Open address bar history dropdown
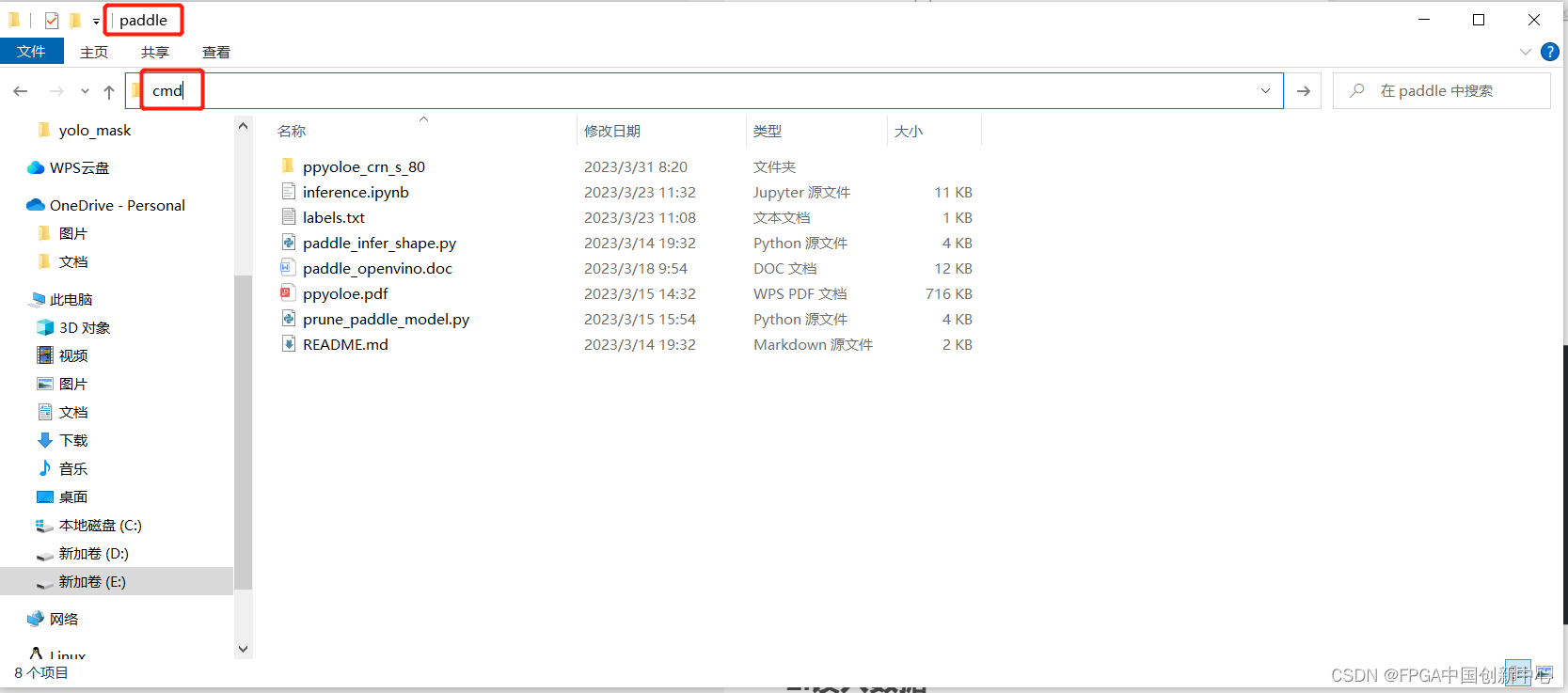This screenshot has width=1568, height=693. click(1265, 91)
